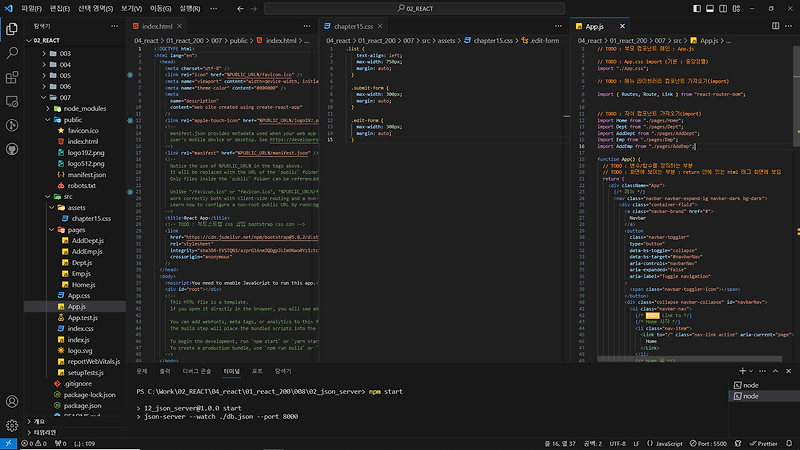Expand the node_modules folder
Screen dimensions: 800x450
pos(84,108)
